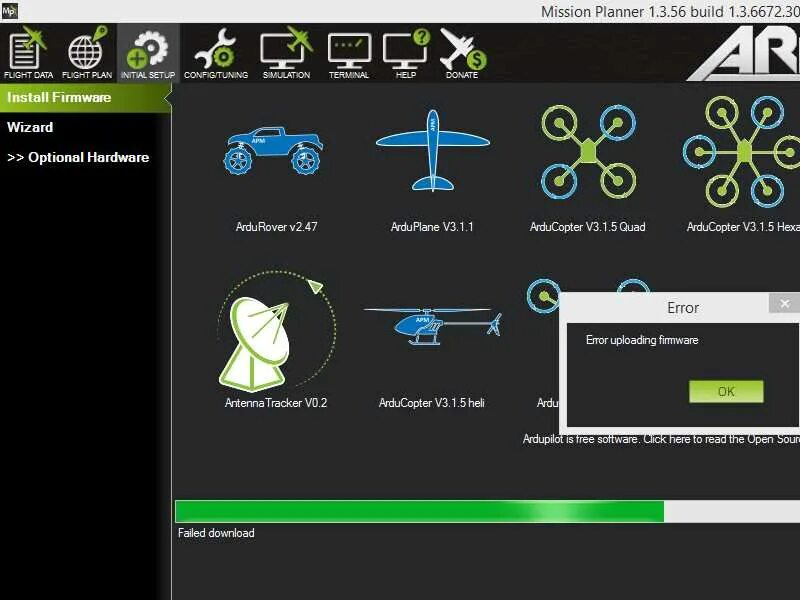The width and height of the screenshot is (800, 600).
Task: Click the Ardupilot free software license link
Action: (x=661, y=439)
